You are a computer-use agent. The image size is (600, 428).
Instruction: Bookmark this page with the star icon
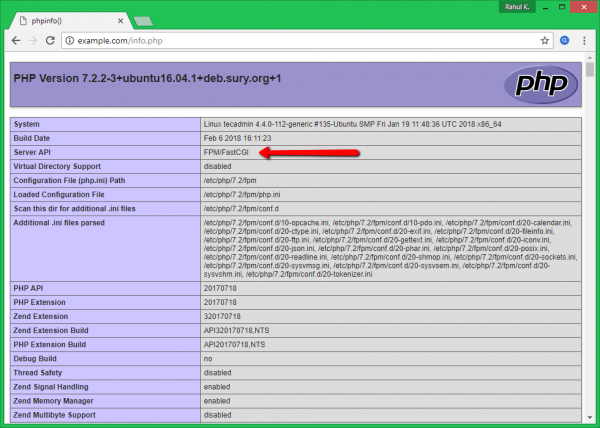[545, 41]
